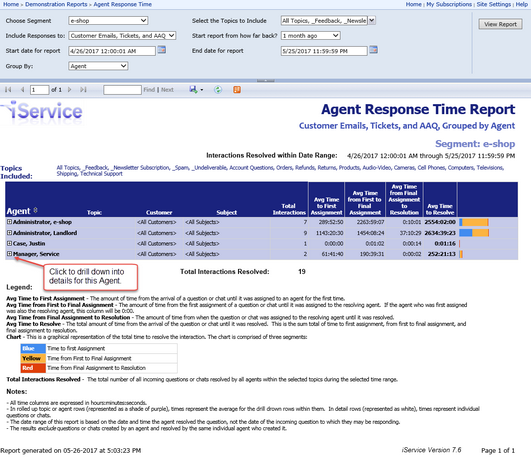Viewport: 531px width, 463px height.
Task: Go to the first report page
Action: pyautogui.click(x=8, y=90)
